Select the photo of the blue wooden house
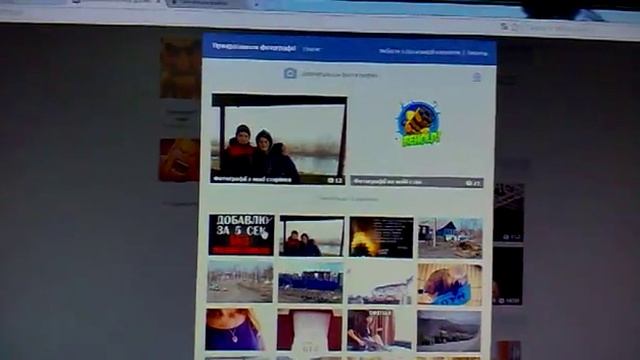The image size is (640, 360). [x=450, y=238]
